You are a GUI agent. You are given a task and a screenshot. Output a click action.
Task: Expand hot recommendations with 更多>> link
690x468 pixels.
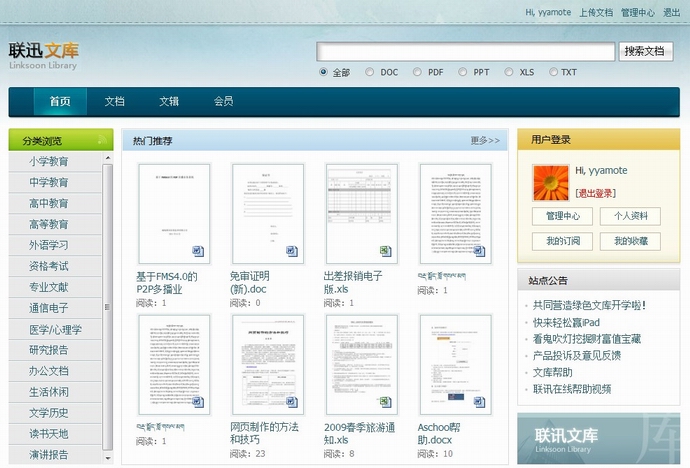485,141
